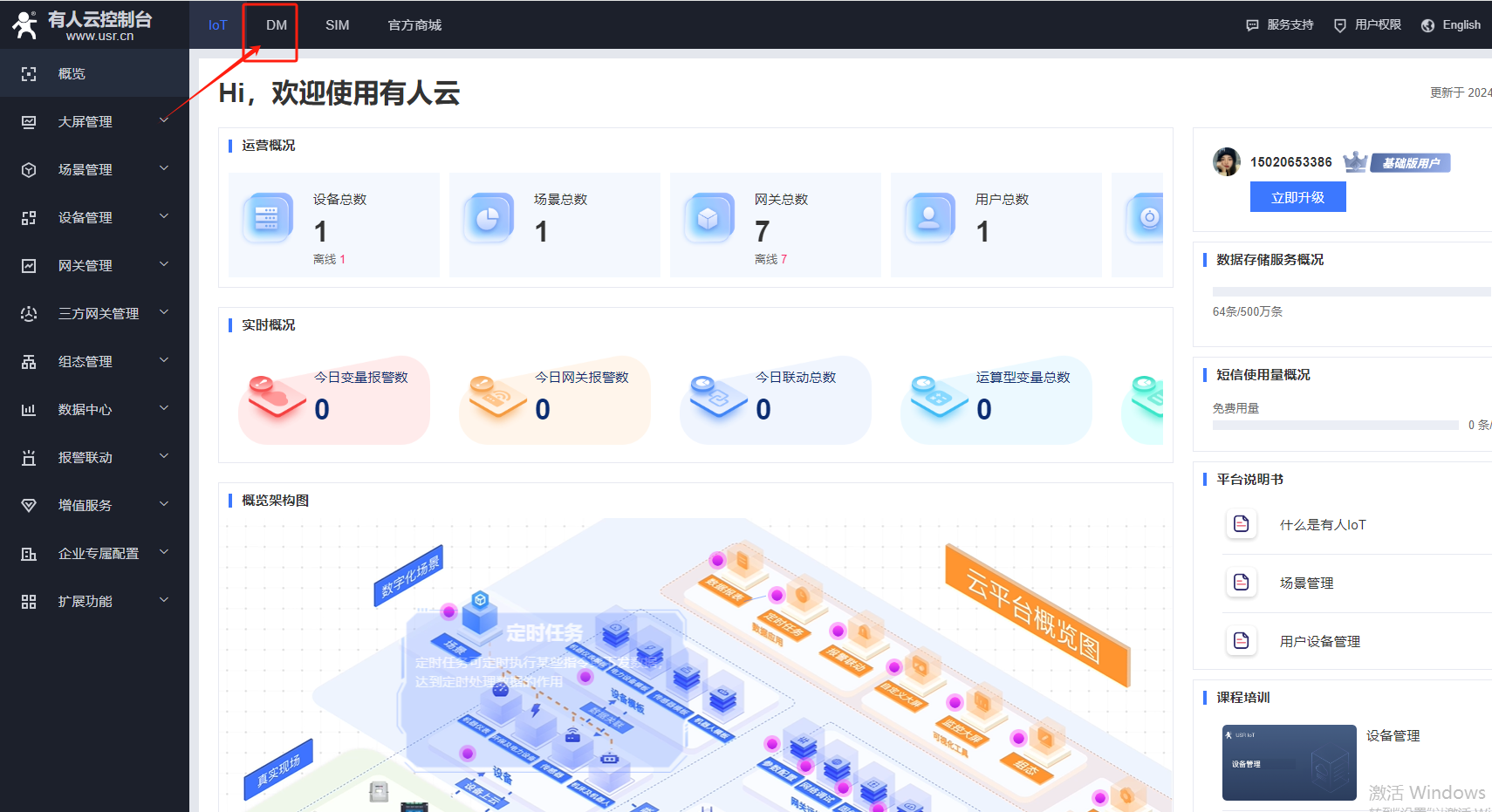Open the 什么是有人IoT document icon

coord(1241,524)
